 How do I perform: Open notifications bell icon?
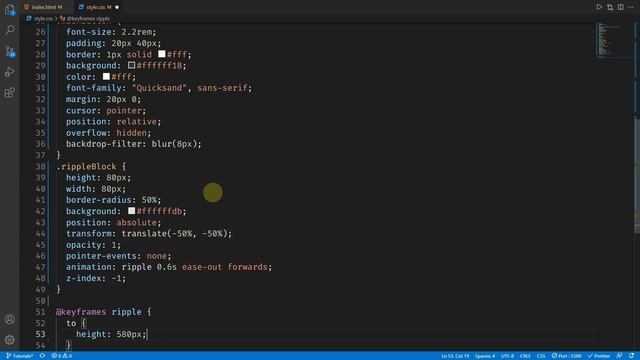click(x=631, y=356)
